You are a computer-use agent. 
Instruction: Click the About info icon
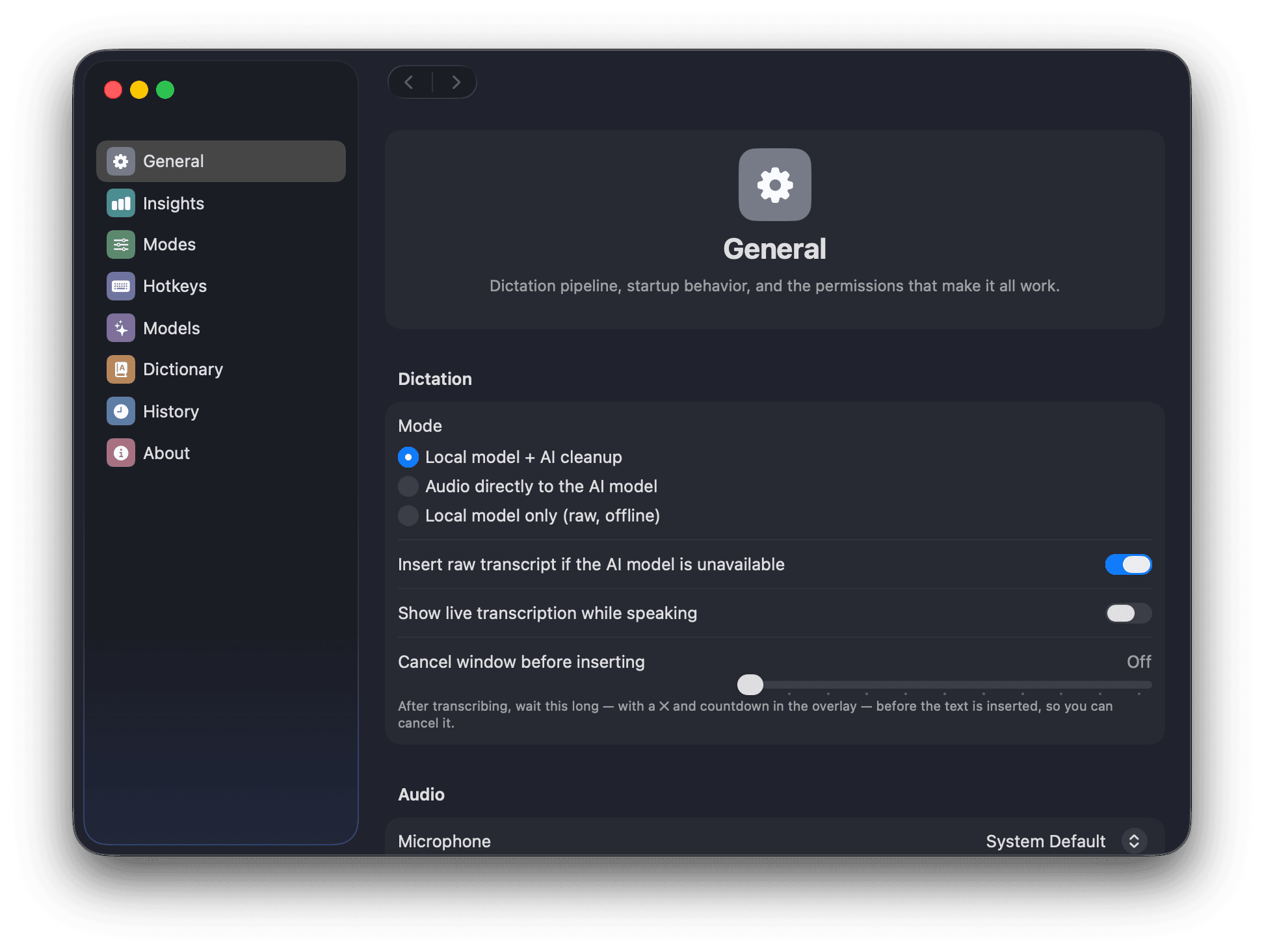(x=121, y=453)
